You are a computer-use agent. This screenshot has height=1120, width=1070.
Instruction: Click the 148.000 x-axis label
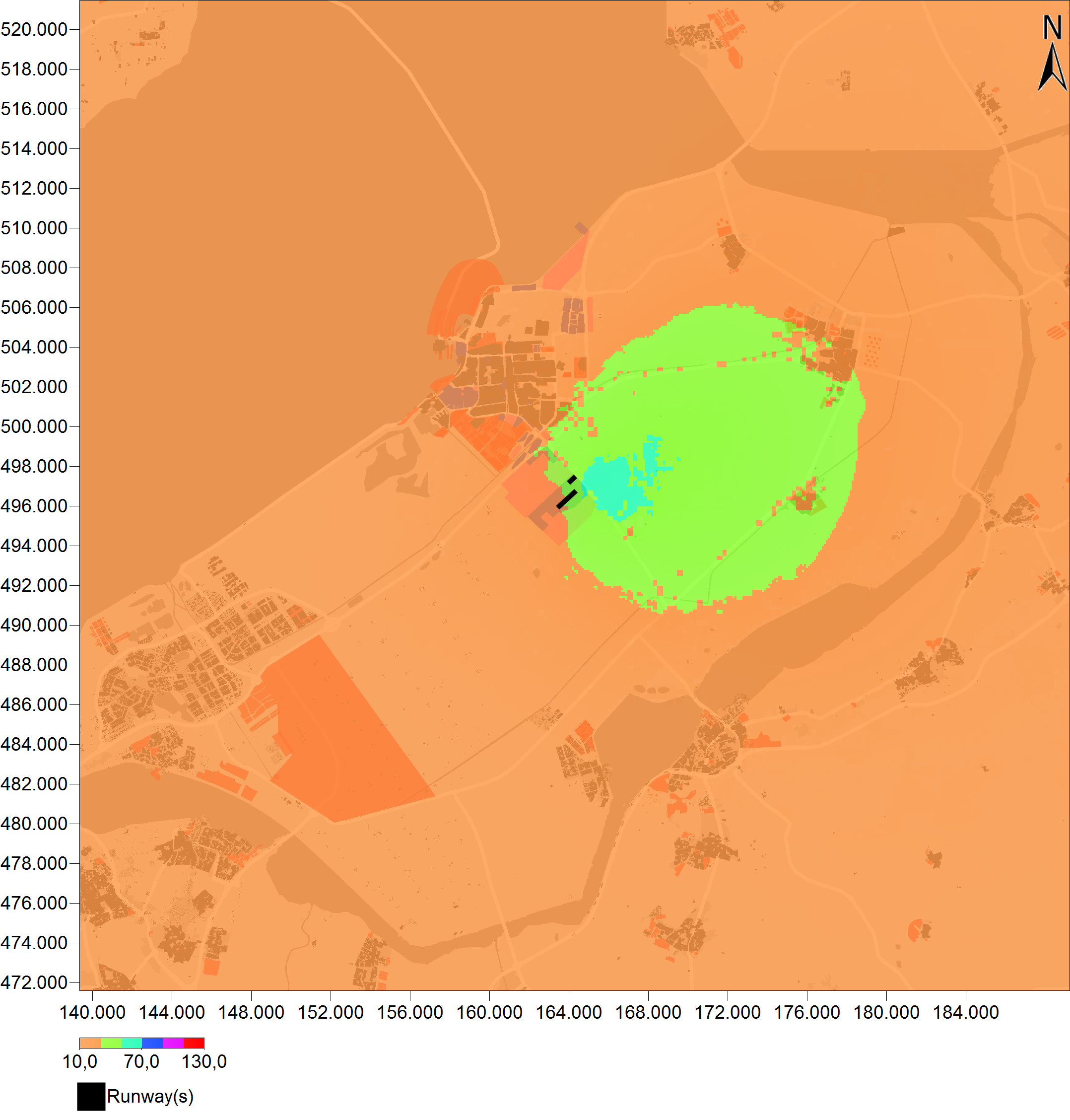coord(251,1013)
